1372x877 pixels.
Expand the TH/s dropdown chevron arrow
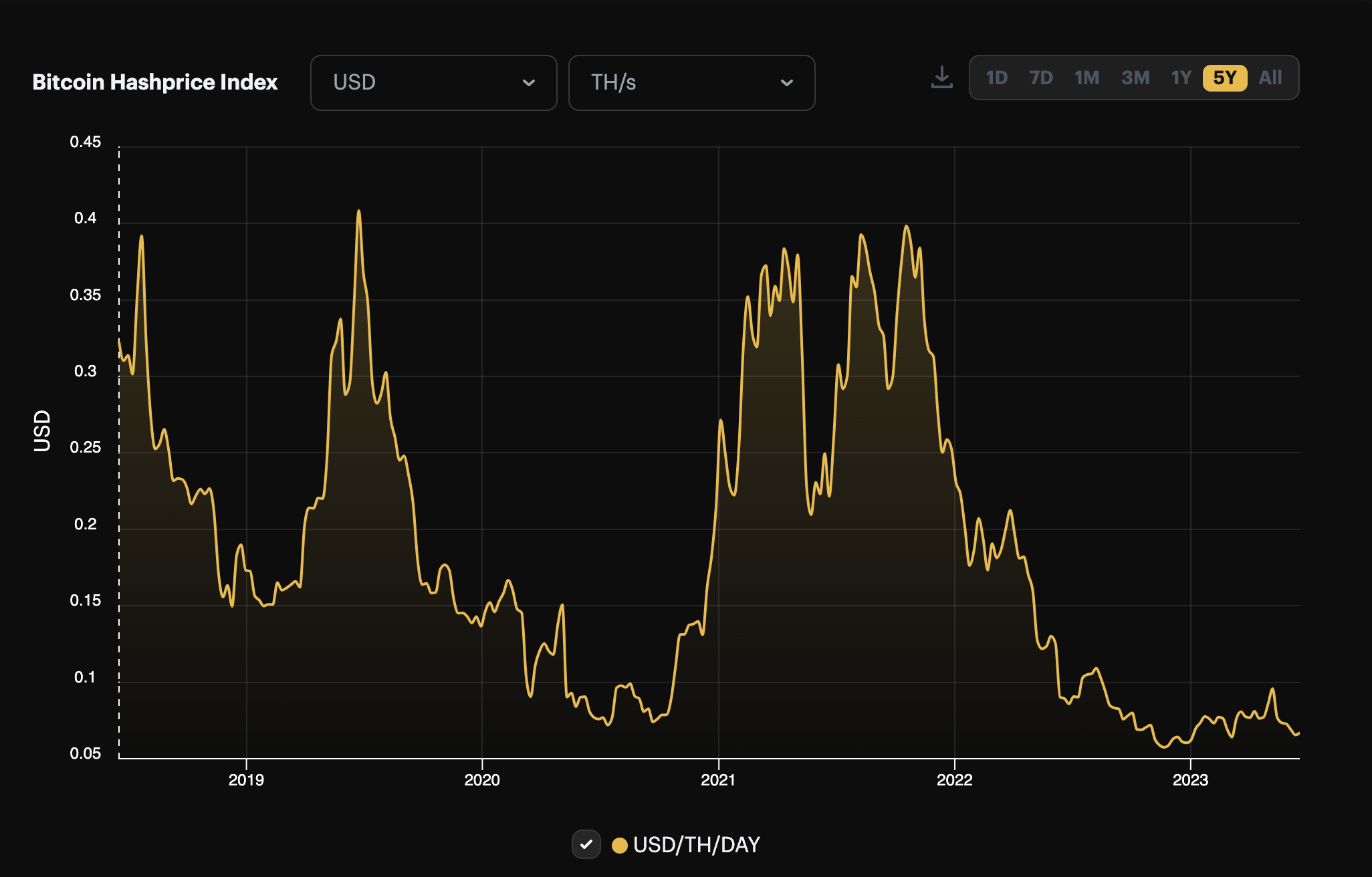click(x=787, y=83)
